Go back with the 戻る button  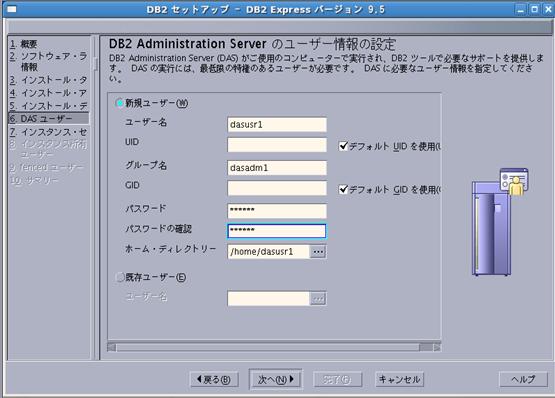214,380
